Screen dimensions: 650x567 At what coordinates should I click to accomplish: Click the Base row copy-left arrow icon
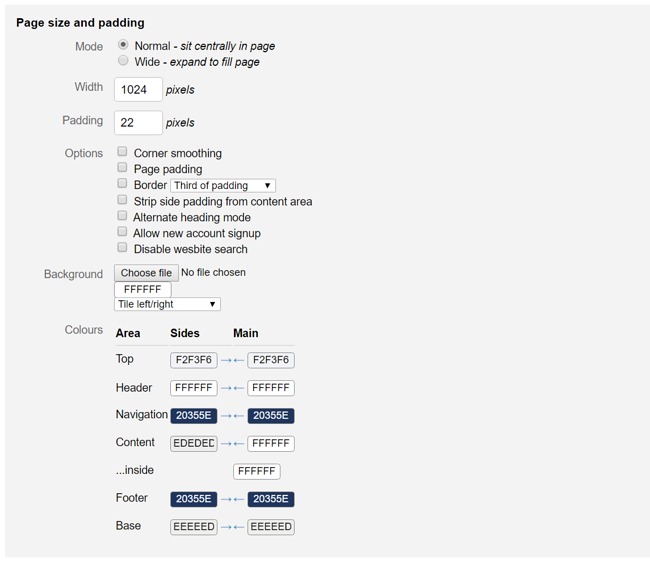tap(239, 527)
